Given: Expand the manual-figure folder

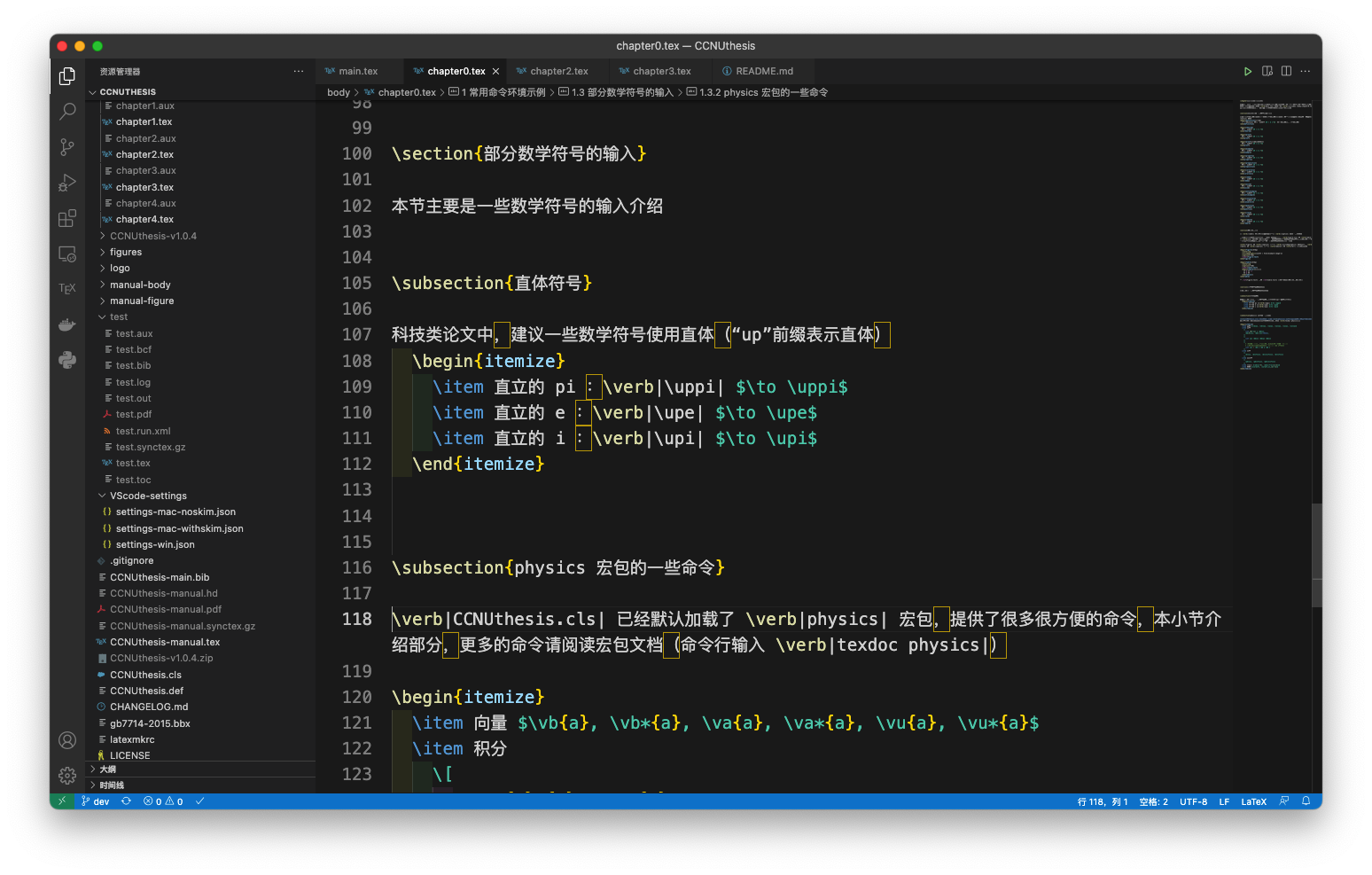Looking at the screenshot, I should (142, 301).
